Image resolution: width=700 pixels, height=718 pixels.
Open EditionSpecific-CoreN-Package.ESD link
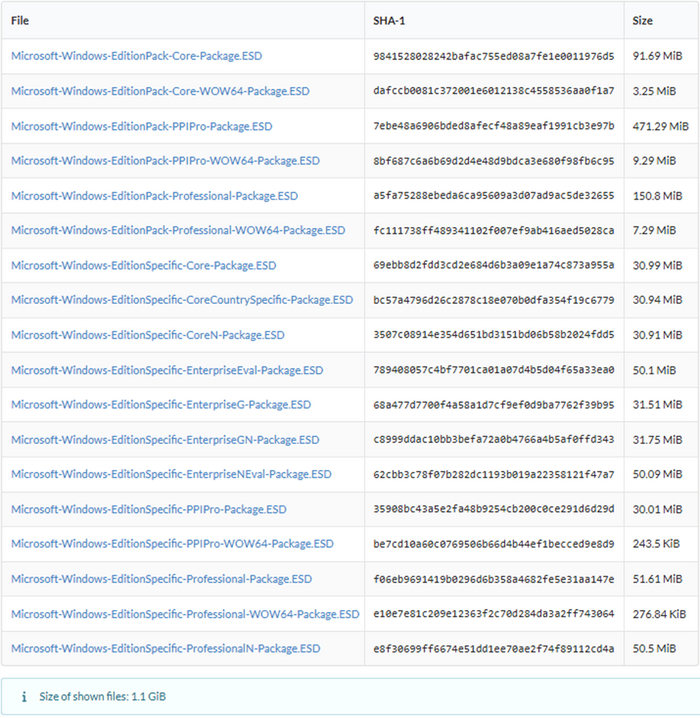(148, 335)
